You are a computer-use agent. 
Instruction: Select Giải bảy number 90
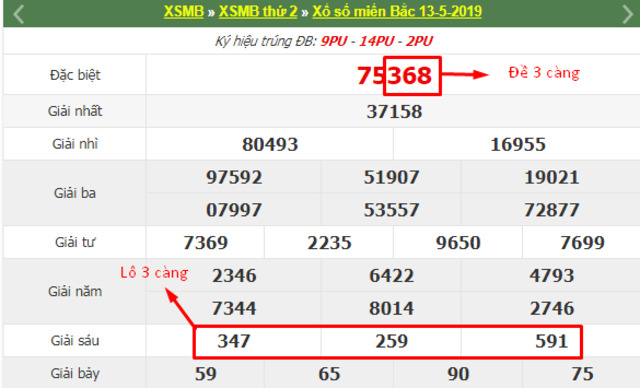[458, 374]
